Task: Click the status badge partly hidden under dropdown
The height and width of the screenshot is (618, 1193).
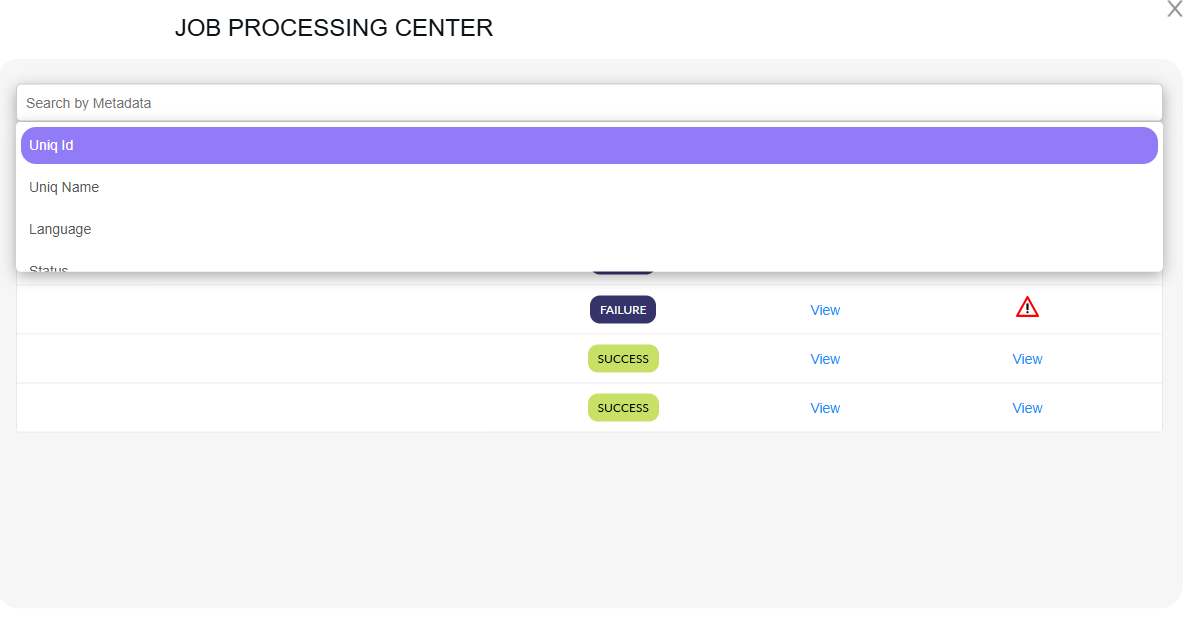Action: coord(623,273)
